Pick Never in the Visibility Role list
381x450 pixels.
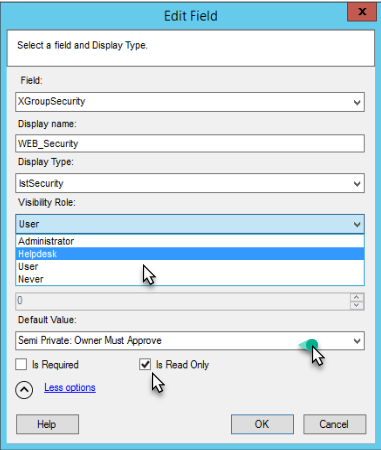190,279
